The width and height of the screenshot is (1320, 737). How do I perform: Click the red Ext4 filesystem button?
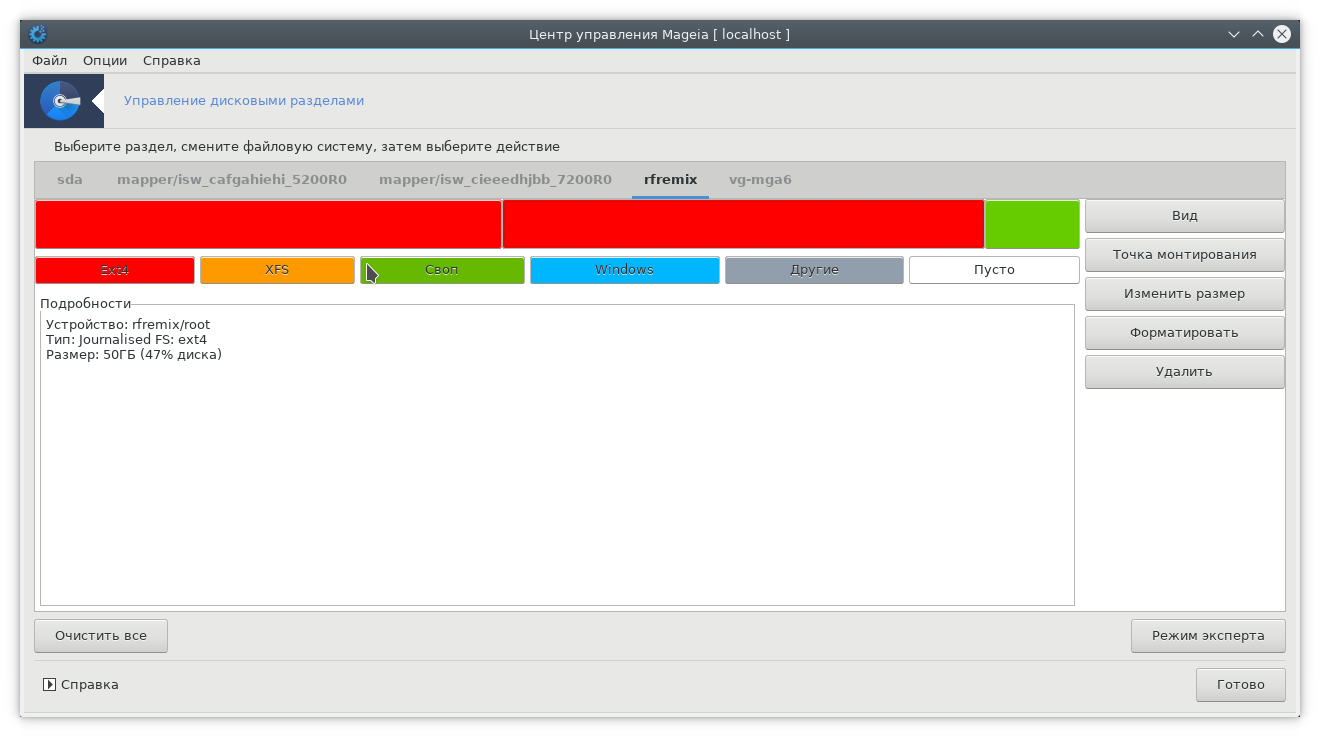click(115, 270)
